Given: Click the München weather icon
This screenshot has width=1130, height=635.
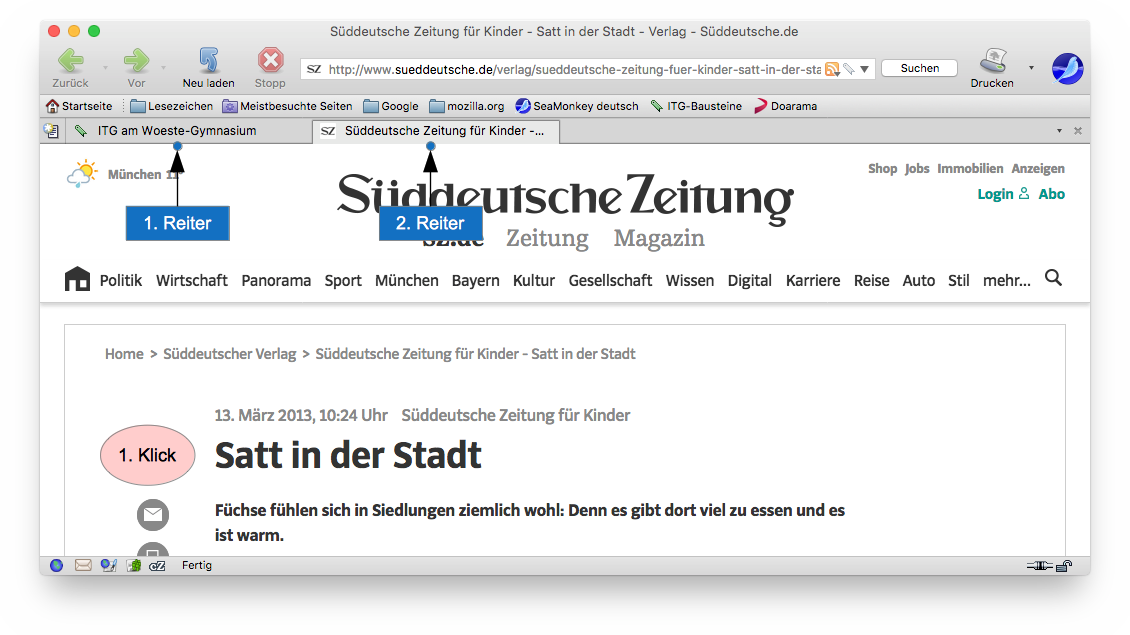Looking at the screenshot, I should click(x=82, y=174).
